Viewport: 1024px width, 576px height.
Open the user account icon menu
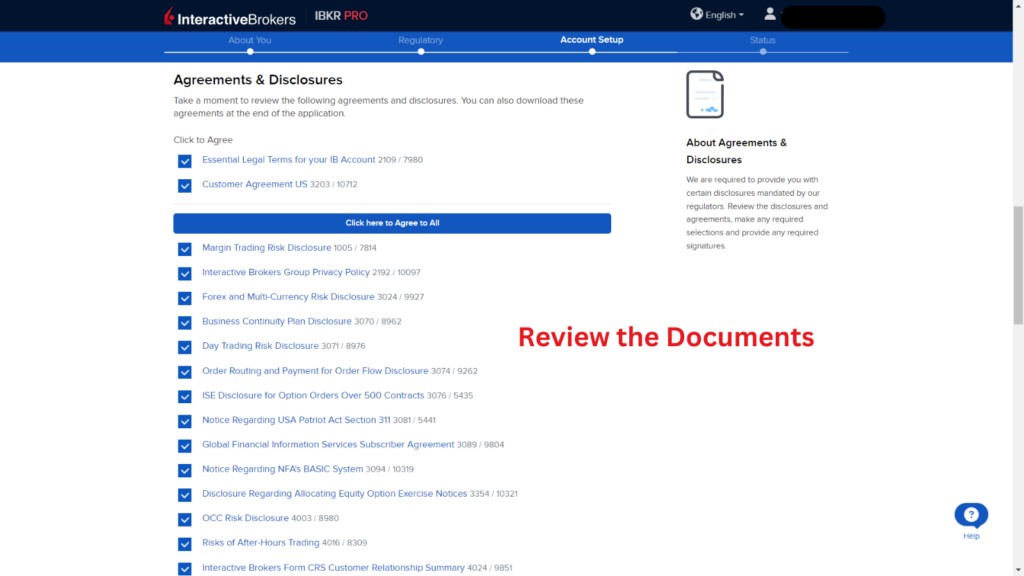(x=769, y=15)
